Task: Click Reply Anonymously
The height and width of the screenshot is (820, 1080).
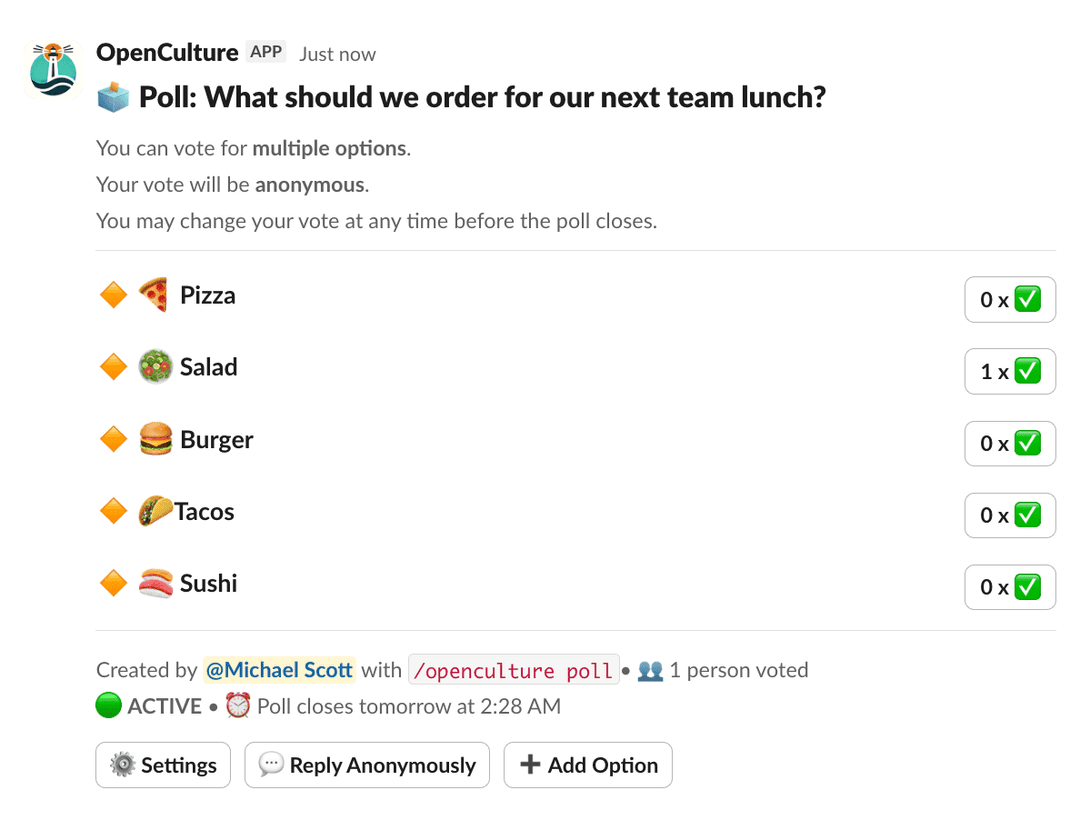Action: click(x=366, y=765)
